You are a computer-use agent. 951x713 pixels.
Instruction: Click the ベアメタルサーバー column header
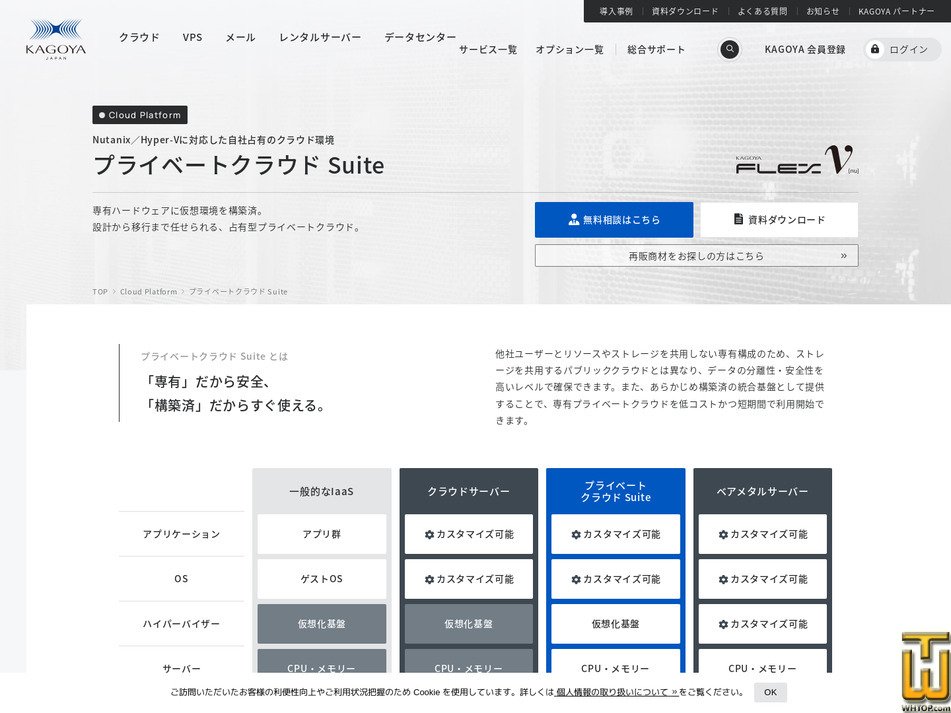762,491
